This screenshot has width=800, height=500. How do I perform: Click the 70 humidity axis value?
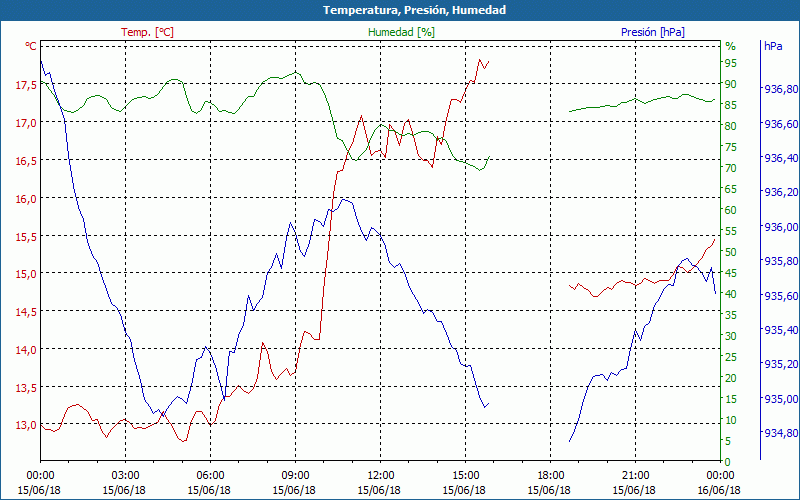tap(731, 168)
